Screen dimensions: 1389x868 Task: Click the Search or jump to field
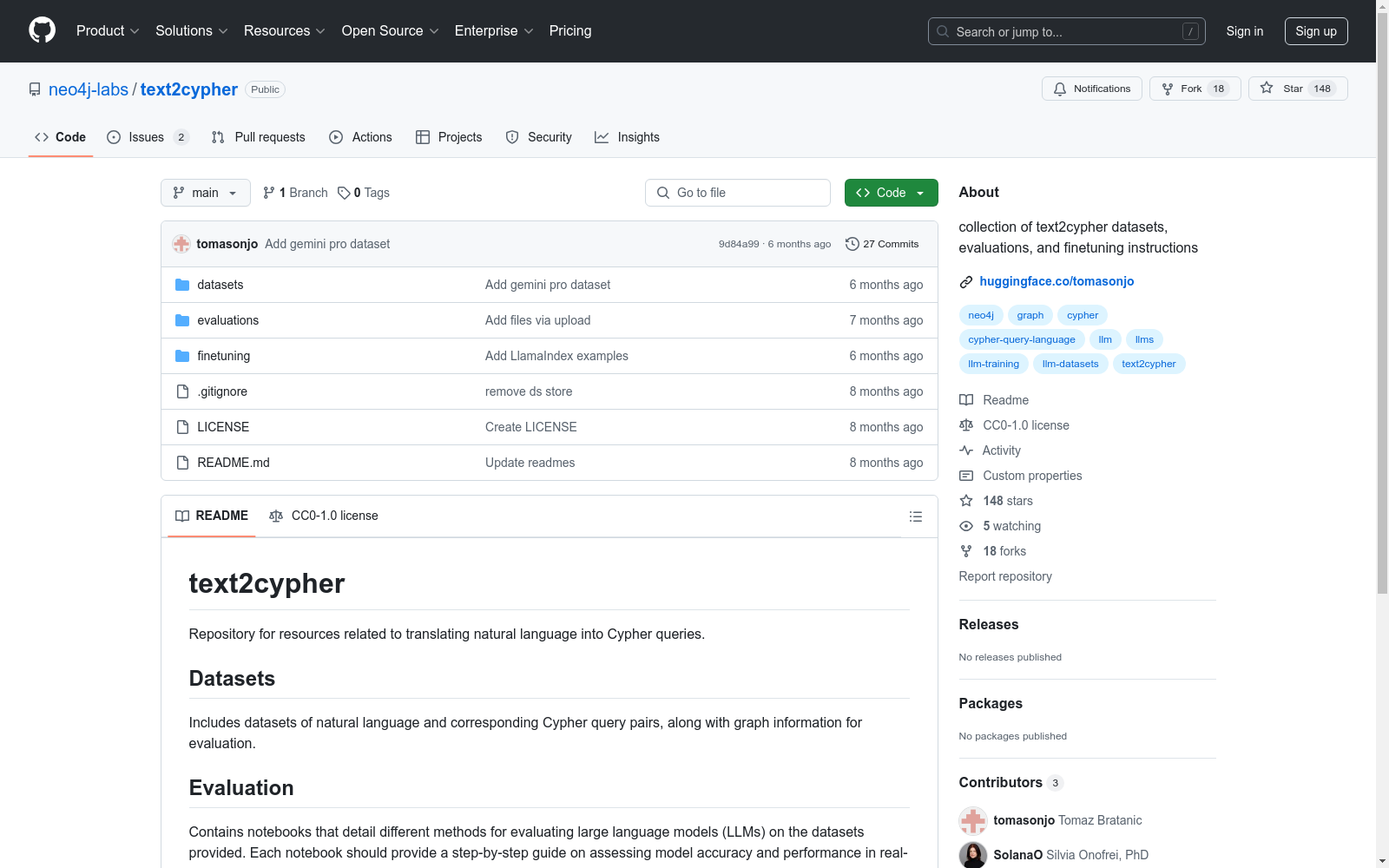[x=1067, y=31]
